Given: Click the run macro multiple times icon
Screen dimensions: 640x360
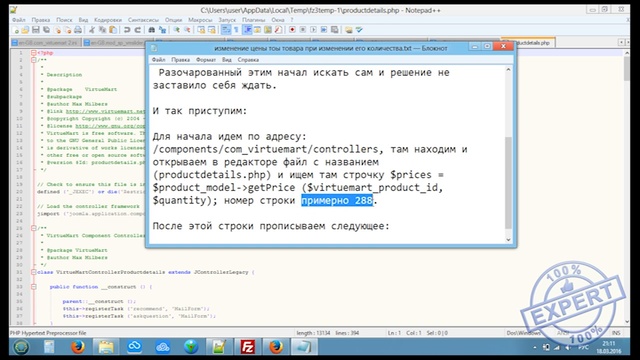Looking at the screenshot, I should click(x=324, y=30).
